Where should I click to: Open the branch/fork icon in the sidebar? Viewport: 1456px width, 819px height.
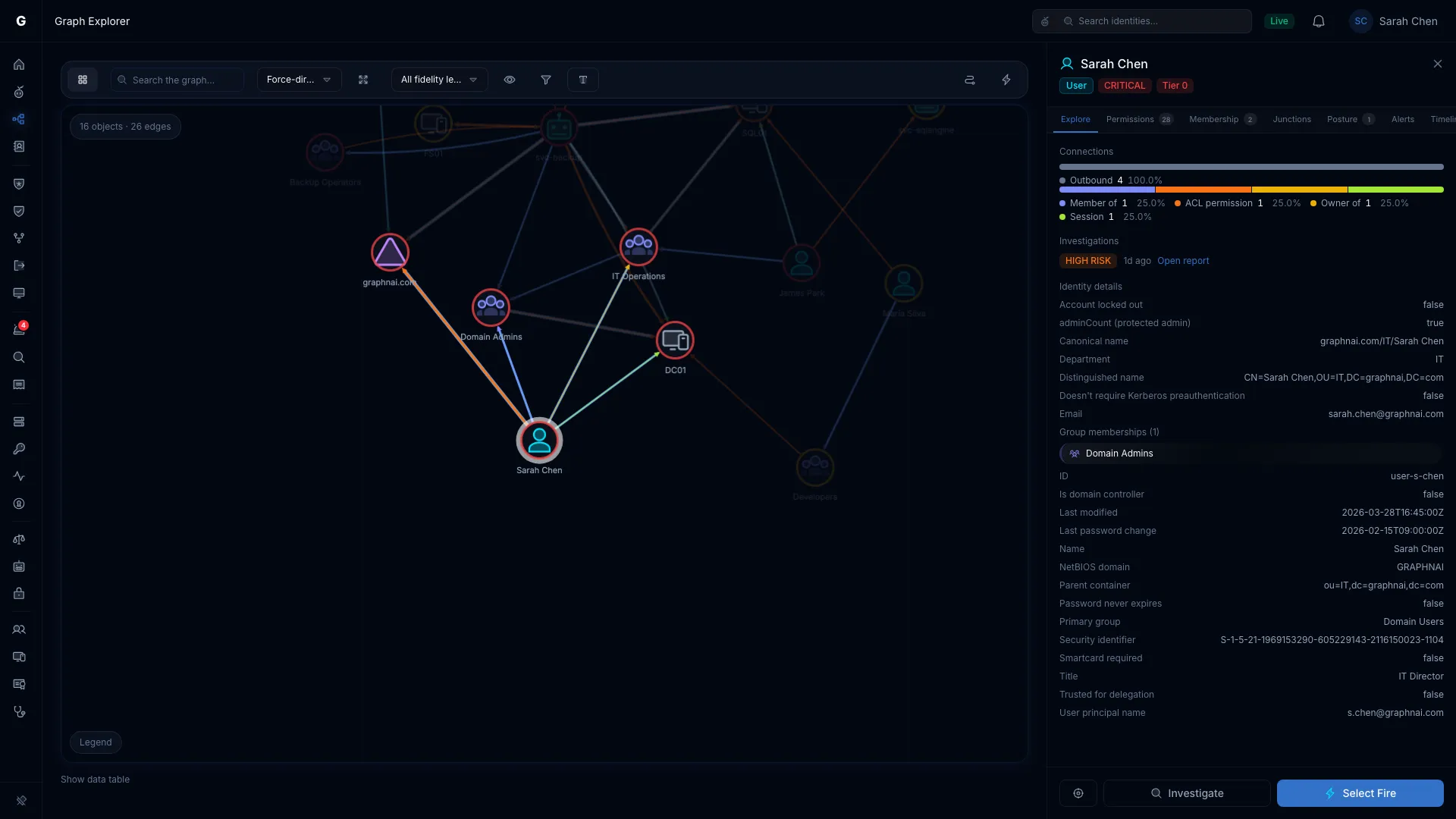pos(19,238)
